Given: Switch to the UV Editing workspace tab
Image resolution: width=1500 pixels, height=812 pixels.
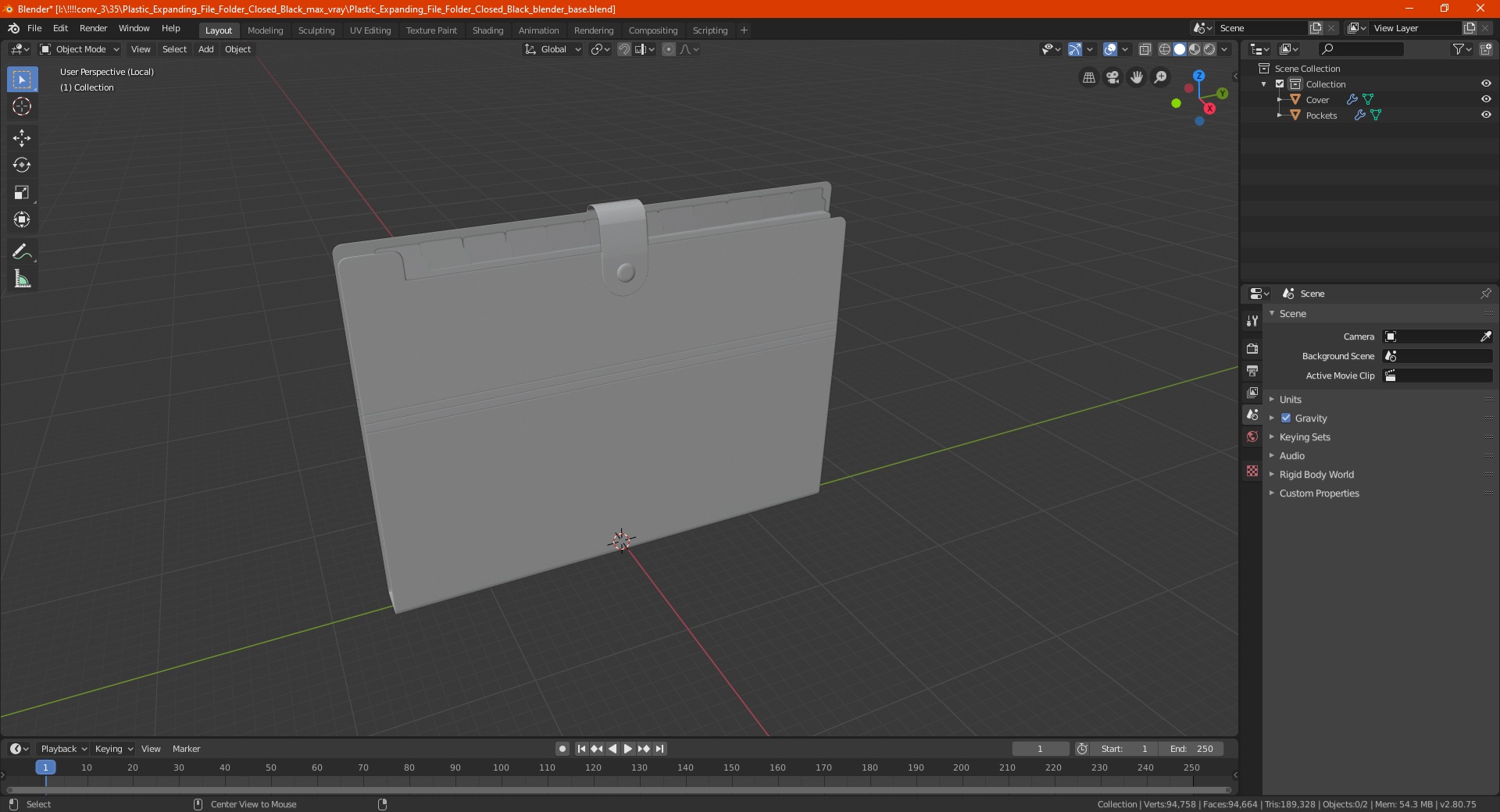Looking at the screenshot, I should point(370,30).
